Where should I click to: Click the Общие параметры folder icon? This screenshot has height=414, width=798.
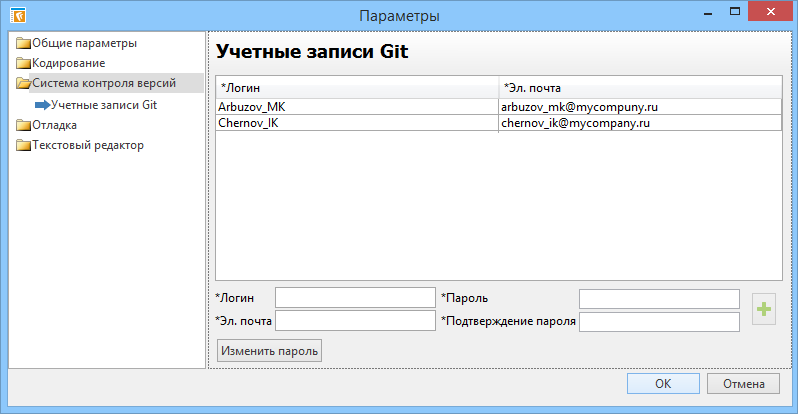pyautogui.click(x=23, y=43)
